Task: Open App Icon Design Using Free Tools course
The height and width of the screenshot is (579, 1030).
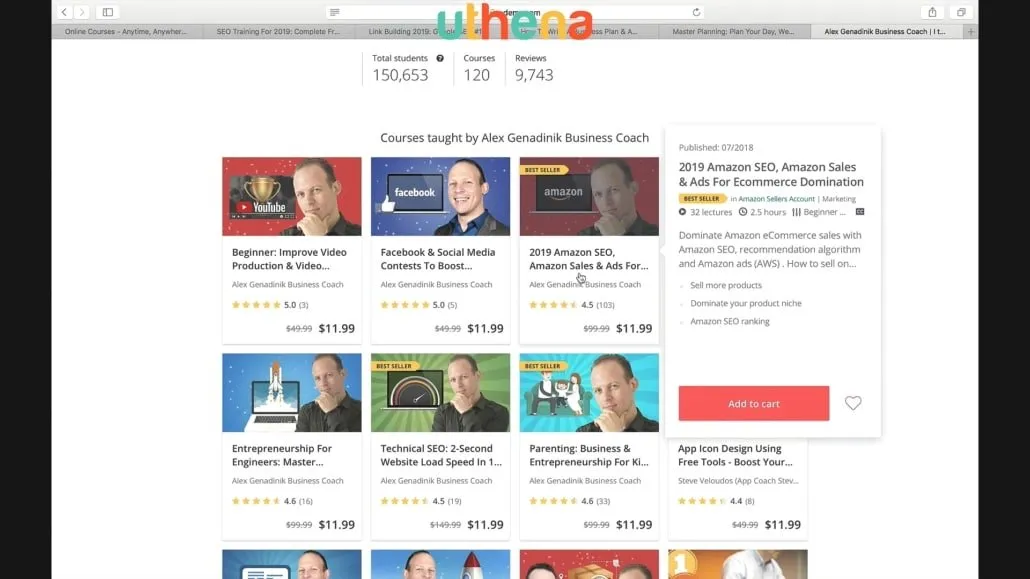Action: [735, 455]
